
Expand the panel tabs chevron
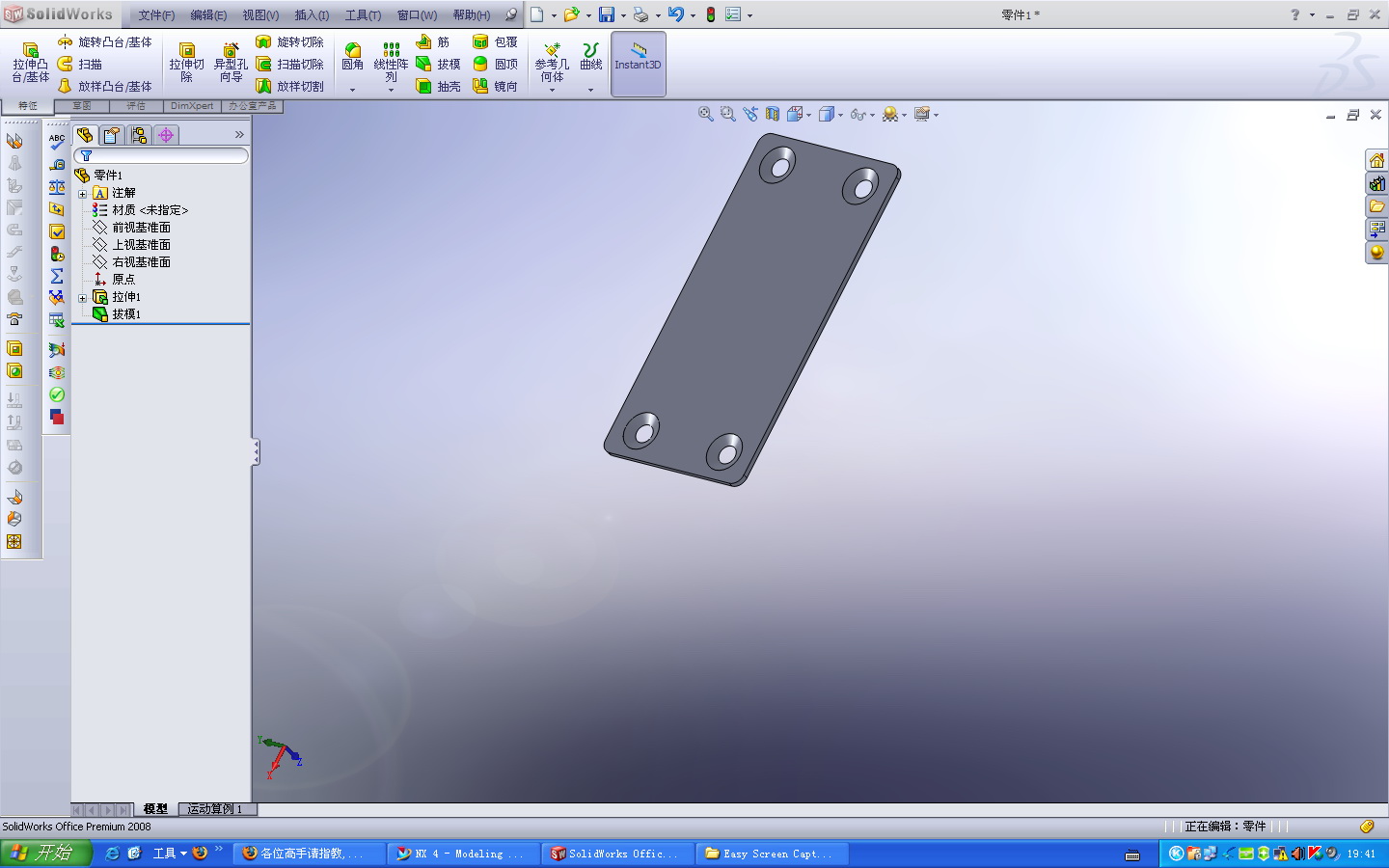pyautogui.click(x=239, y=135)
